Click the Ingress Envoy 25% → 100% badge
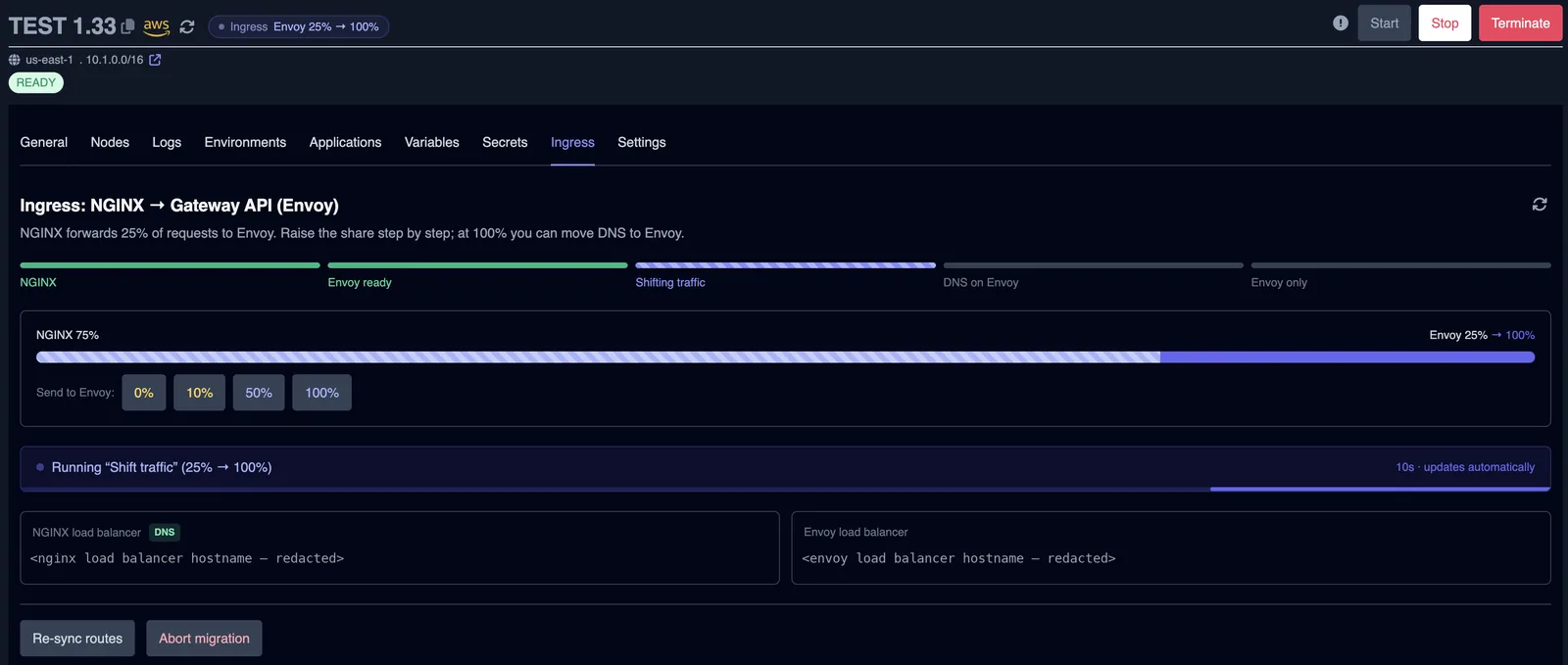This screenshot has width=1568, height=665. pos(299,26)
